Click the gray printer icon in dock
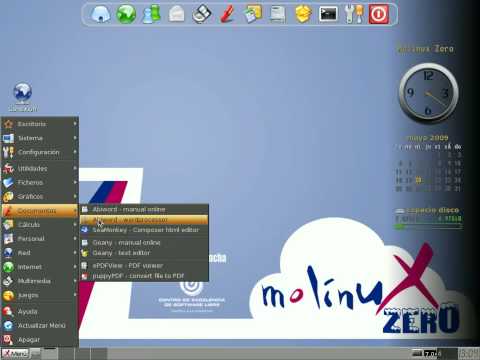Viewport: 480px width, 360px height. [x=278, y=15]
